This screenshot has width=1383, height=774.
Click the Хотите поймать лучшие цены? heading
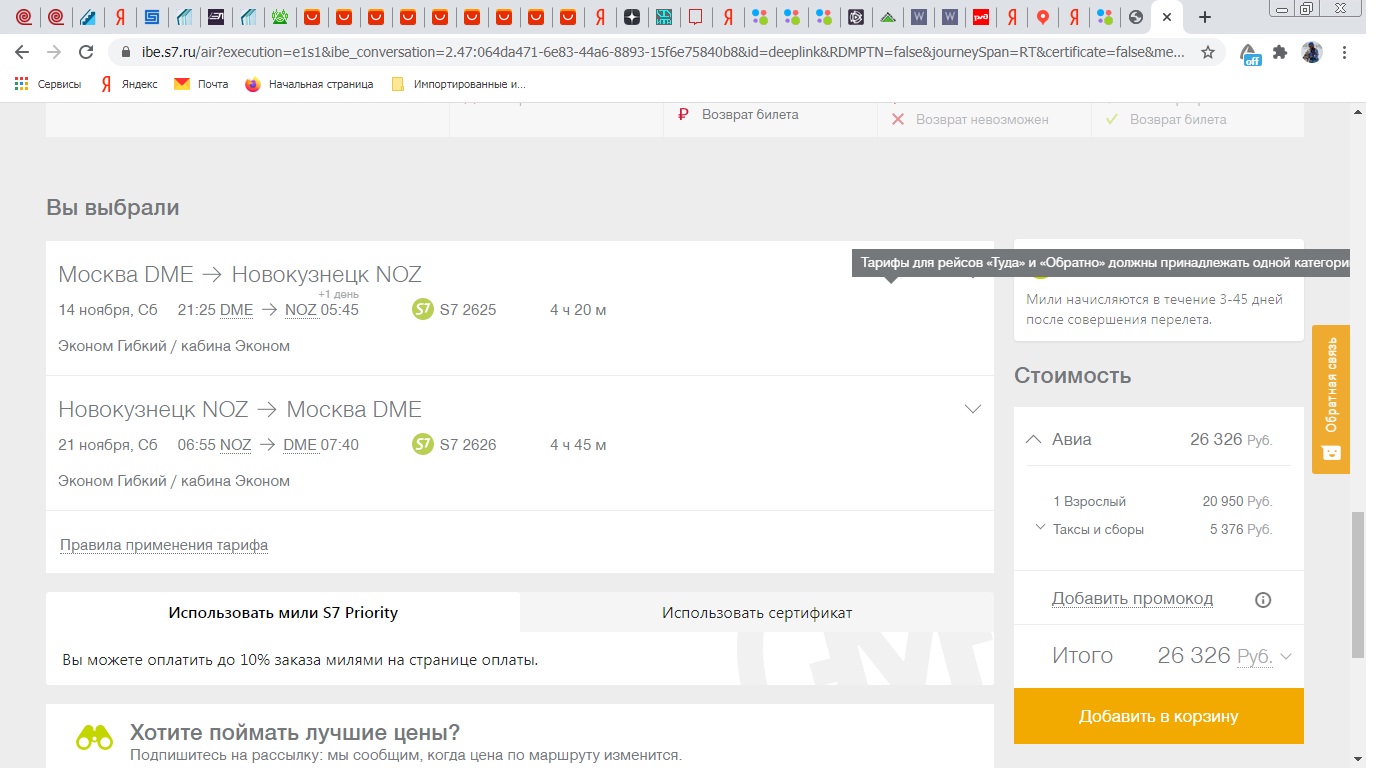pyautogui.click(x=295, y=732)
